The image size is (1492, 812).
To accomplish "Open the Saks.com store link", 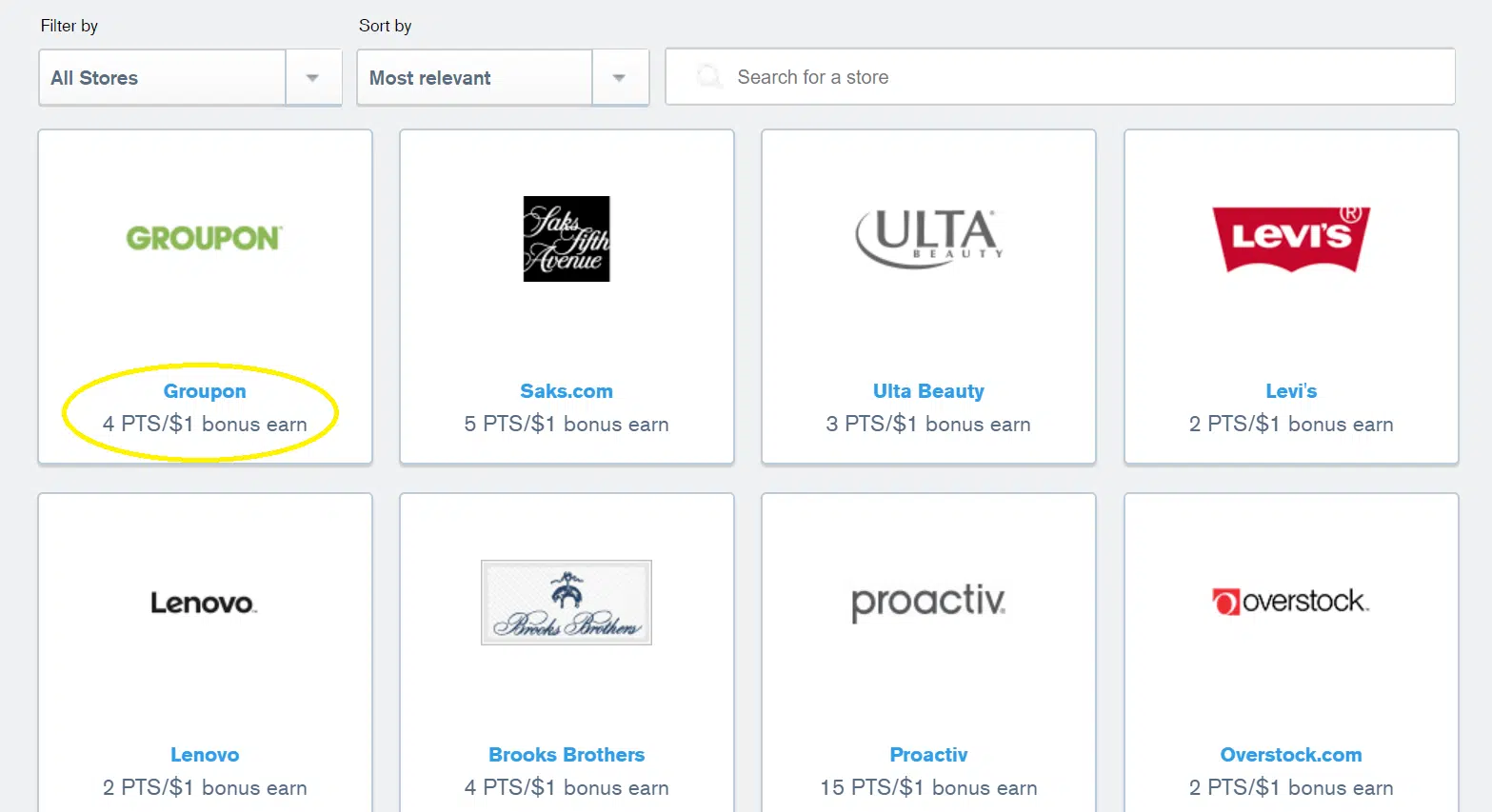I will 567,391.
